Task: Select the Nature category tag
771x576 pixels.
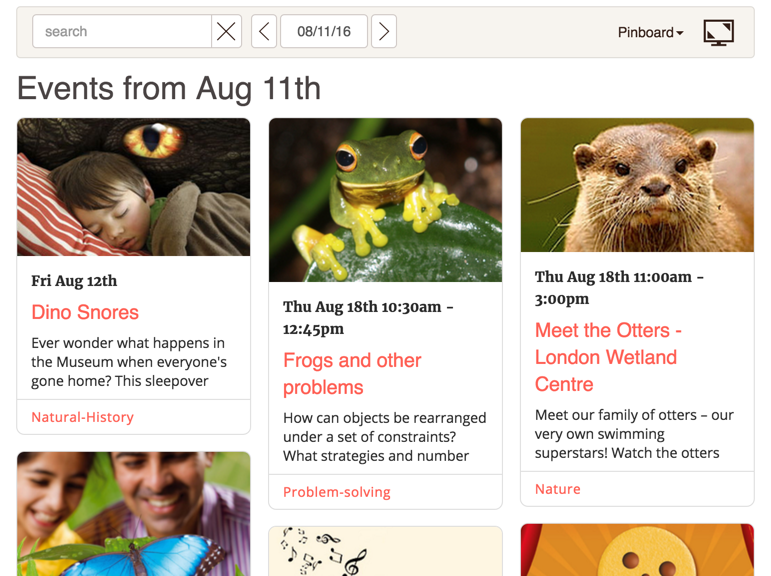Action: [558, 489]
